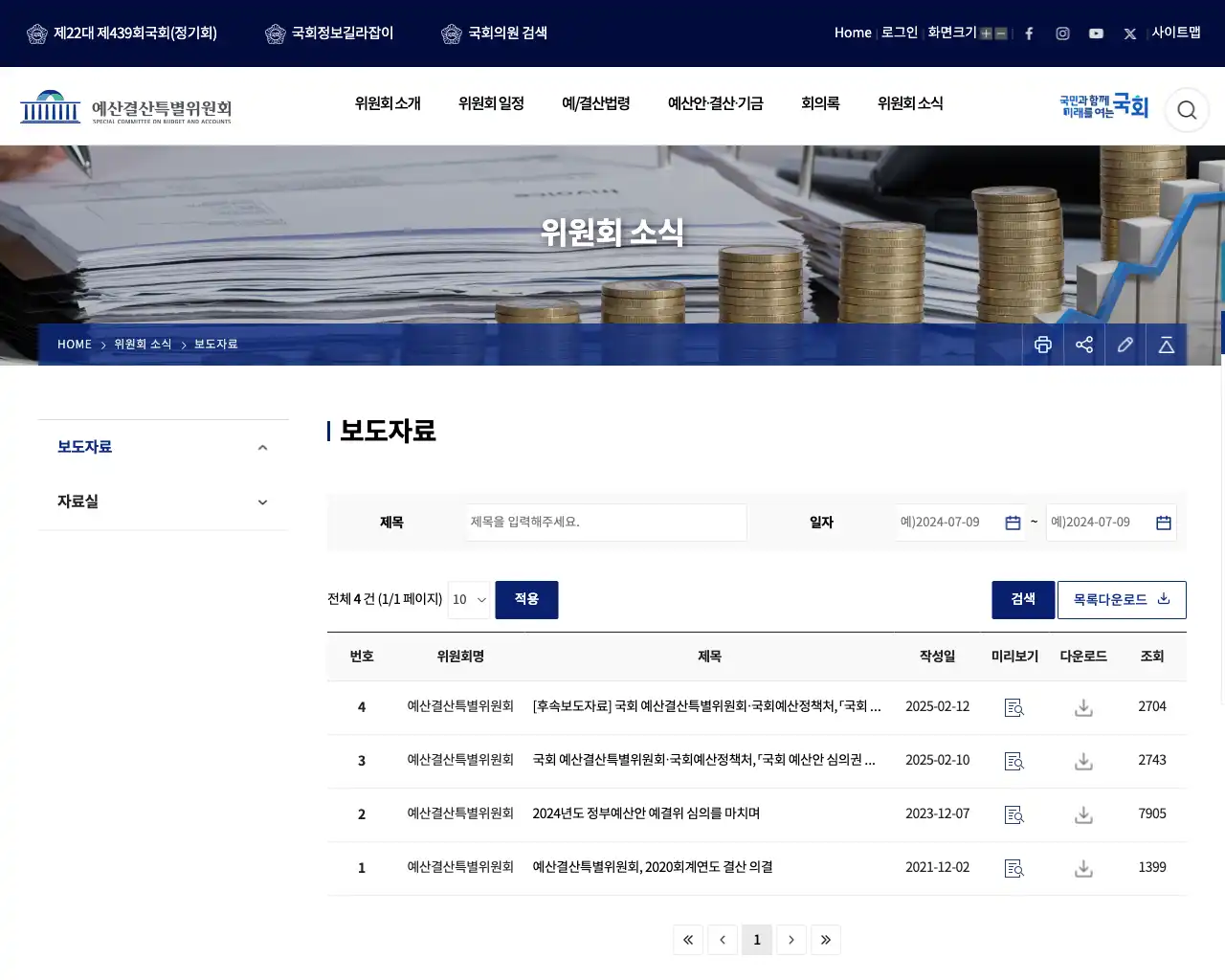Open the 위원회 일정 menu

[491, 103]
